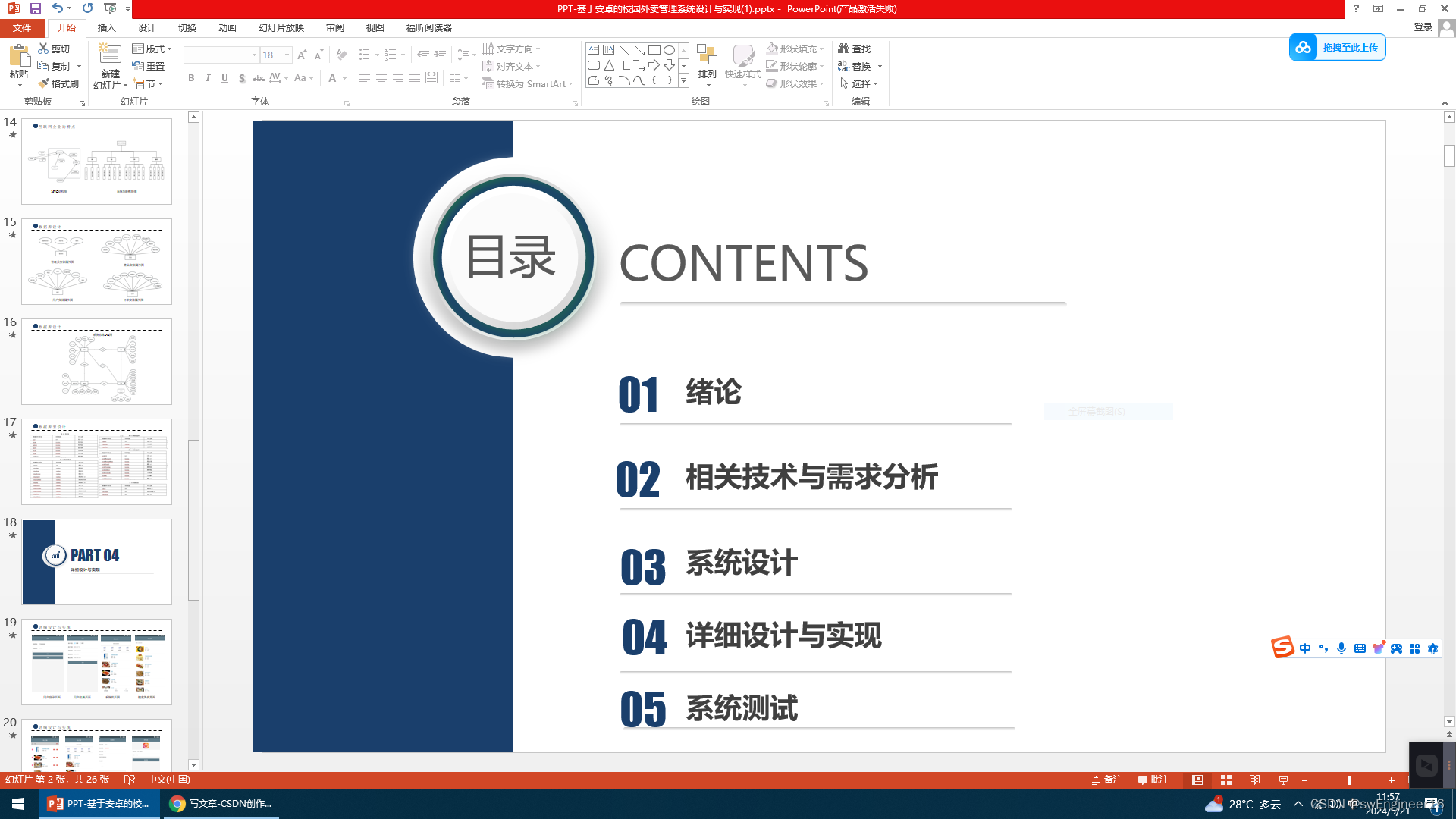Image resolution: width=1456 pixels, height=819 pixels.
Task: Choose the right arrow shape
Action: tap(654, 65)
